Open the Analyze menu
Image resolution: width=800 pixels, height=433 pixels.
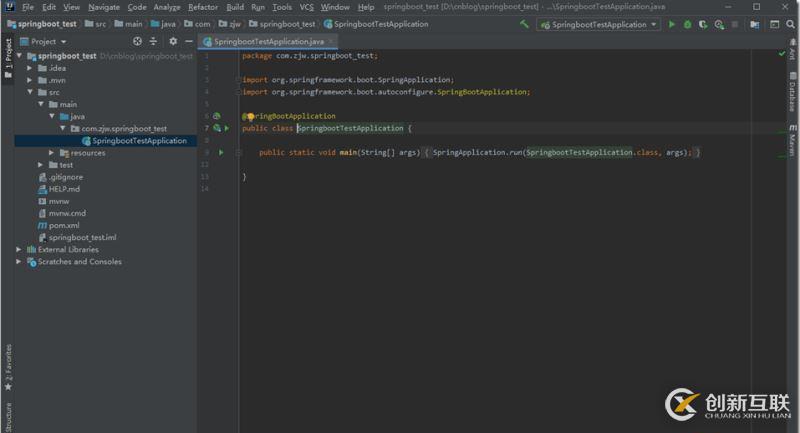167,7
